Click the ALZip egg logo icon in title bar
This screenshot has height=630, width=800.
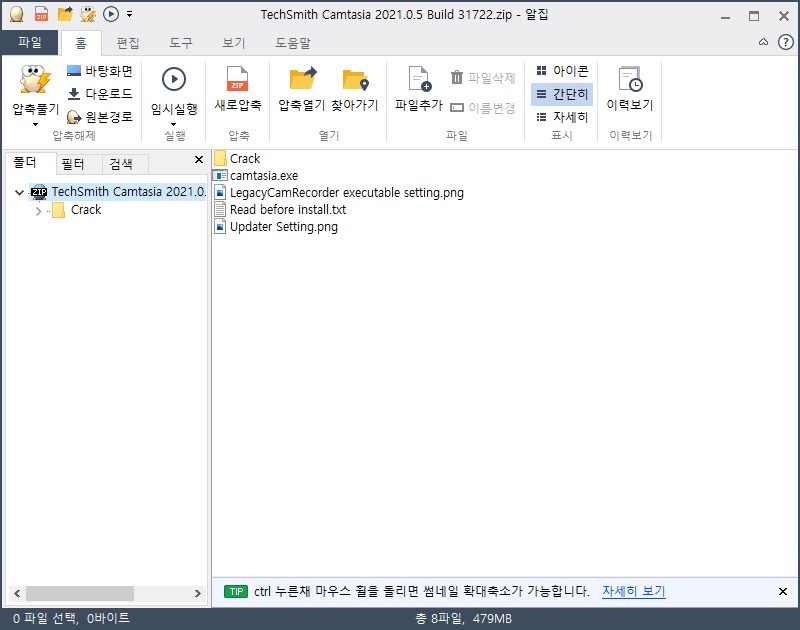pyautogui.click(x=16, y=14)
